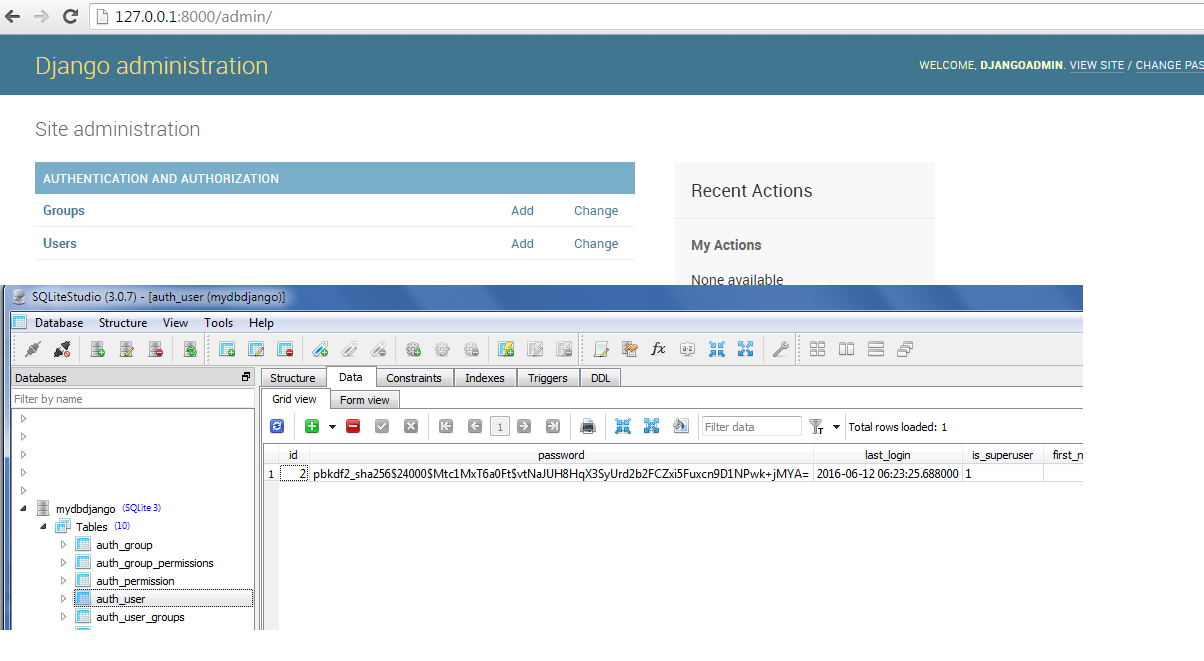Delete table icon in main toolbar
This screenshot has width=1204, height=661.
285,349
